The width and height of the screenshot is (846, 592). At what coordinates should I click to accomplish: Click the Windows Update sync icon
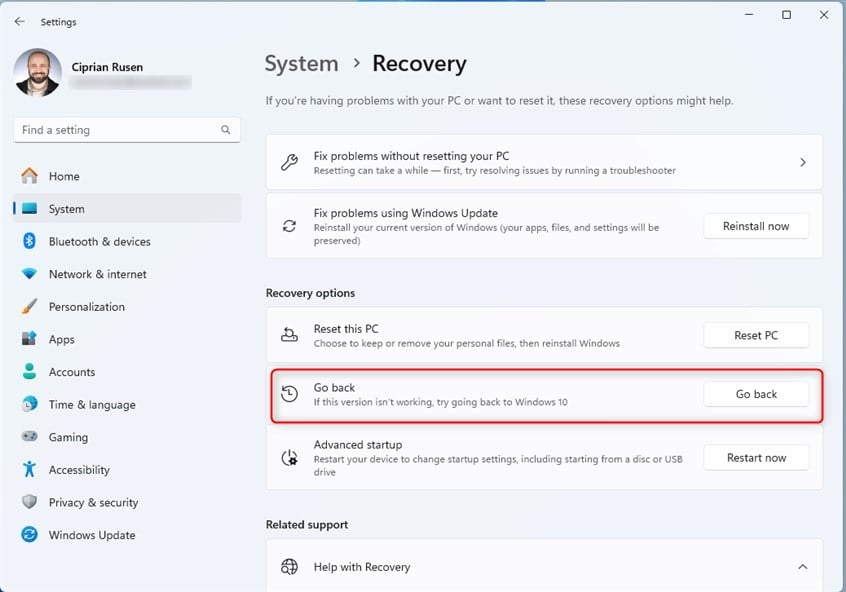click(x=29, y=535)
